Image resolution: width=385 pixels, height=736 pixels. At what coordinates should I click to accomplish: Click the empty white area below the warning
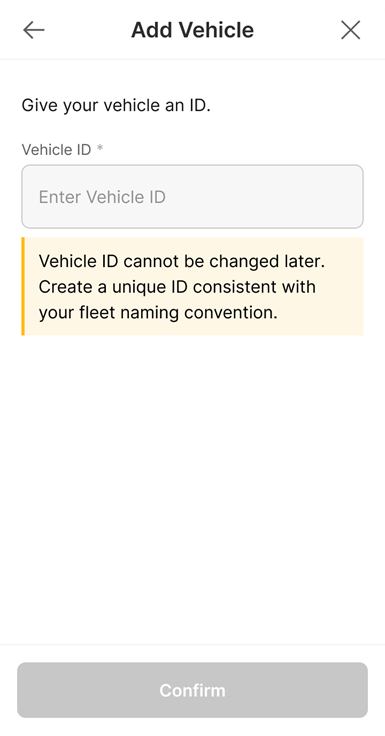(192, 488)
